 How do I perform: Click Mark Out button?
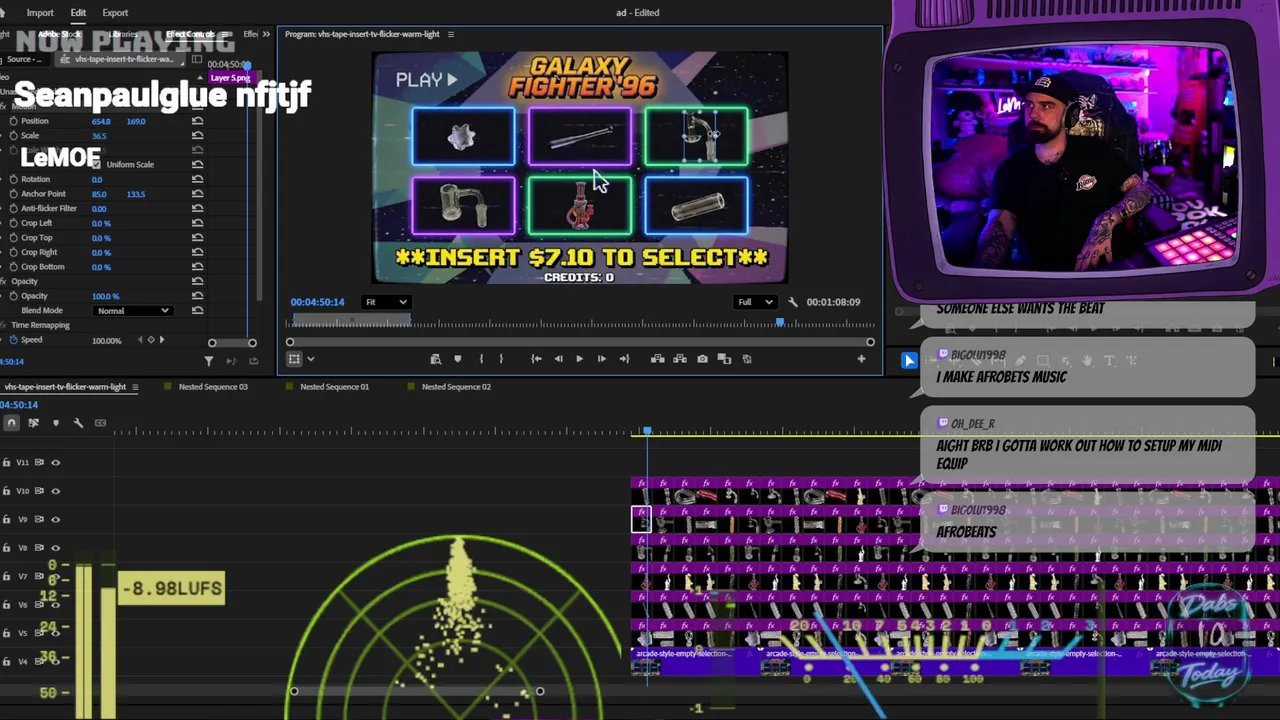[x=502, y=359]
